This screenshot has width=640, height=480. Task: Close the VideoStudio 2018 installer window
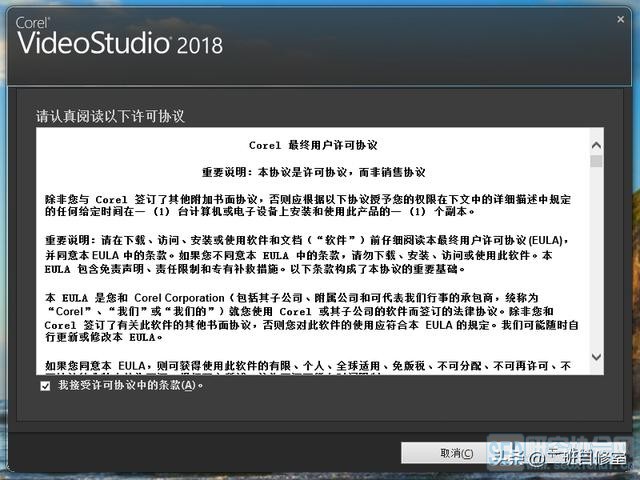[x=620, y=19]
